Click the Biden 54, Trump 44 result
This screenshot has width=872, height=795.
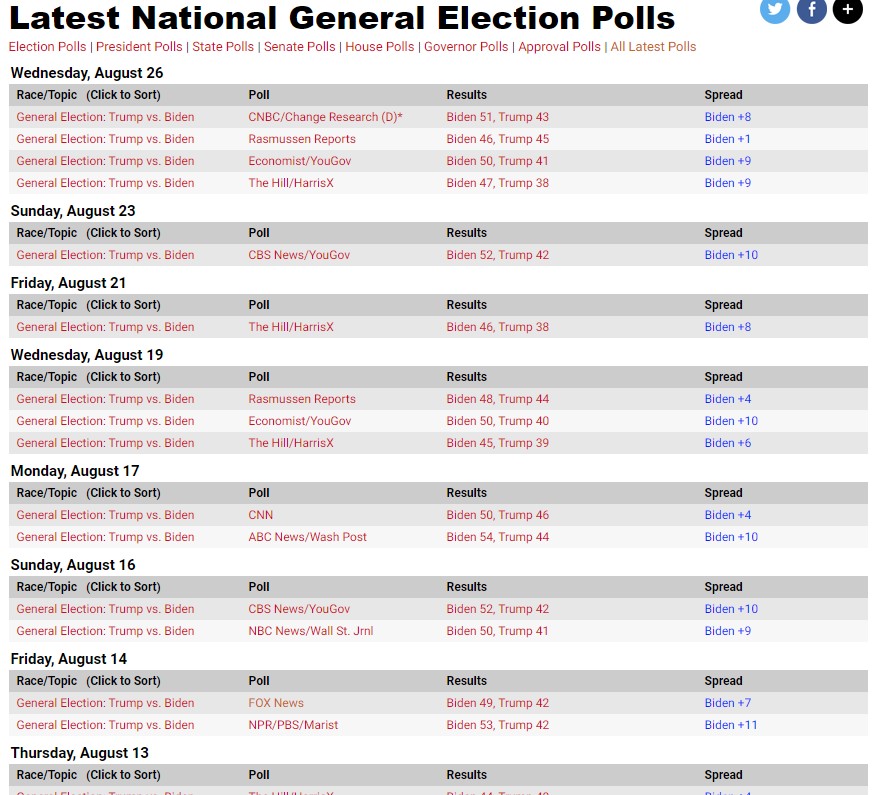[497, 537]
